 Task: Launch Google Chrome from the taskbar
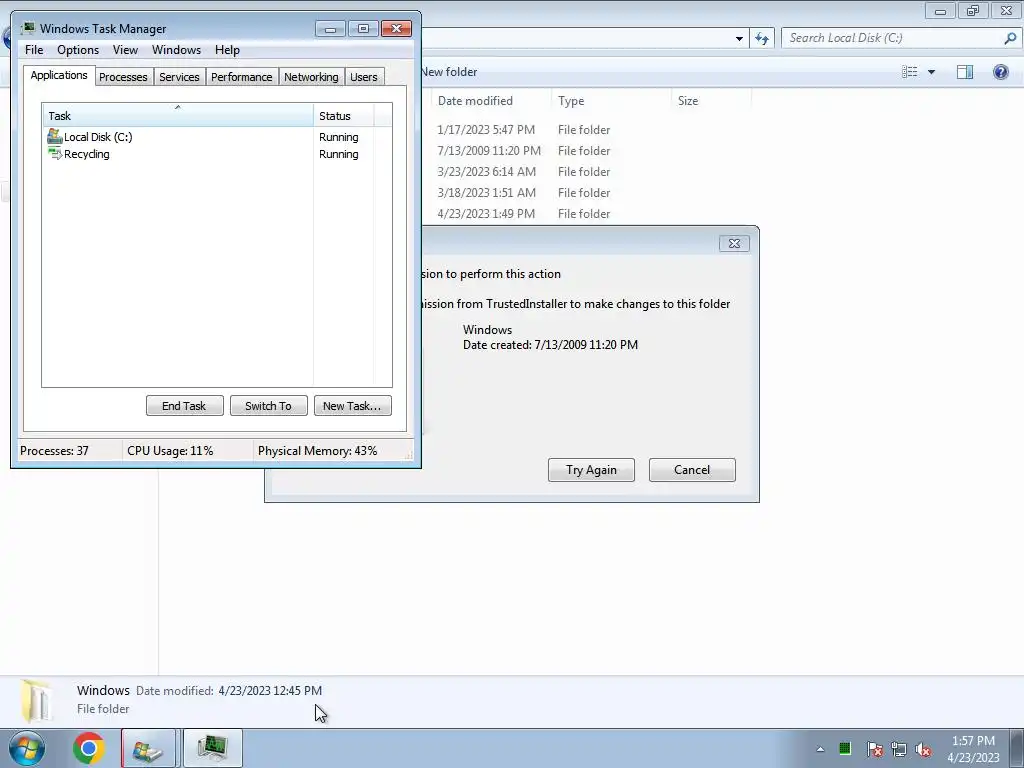[x=89, y=748]
